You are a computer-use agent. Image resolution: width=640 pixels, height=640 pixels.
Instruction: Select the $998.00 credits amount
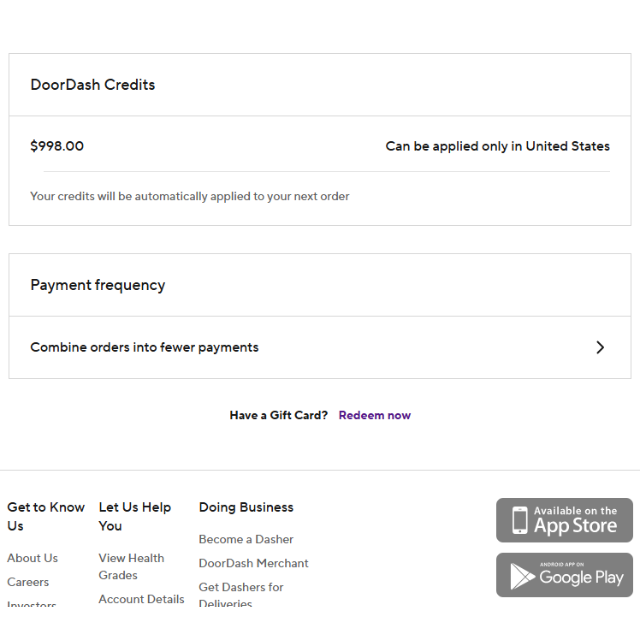(57, 146)
